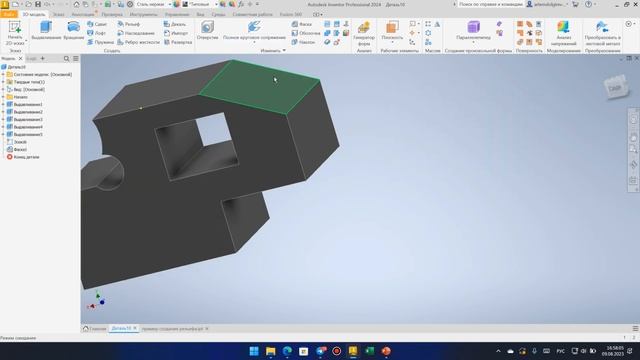Open Microsoft Edge from the taskbar
This screenshot has height=360, width=640.
(287, 351)
